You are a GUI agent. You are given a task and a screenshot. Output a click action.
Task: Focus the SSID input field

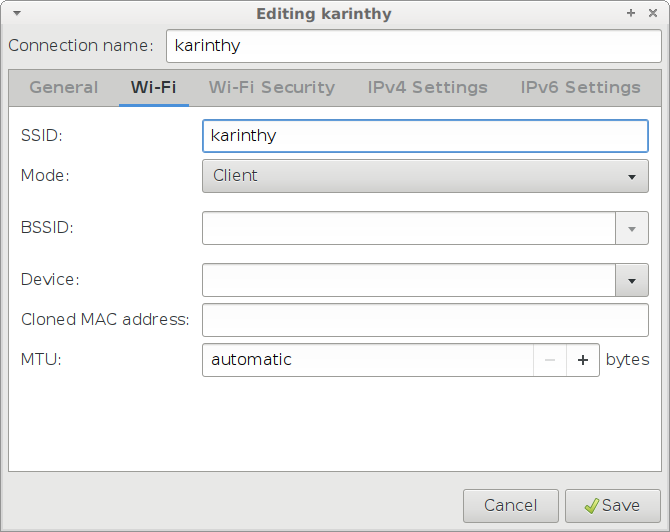pos(425,136)
